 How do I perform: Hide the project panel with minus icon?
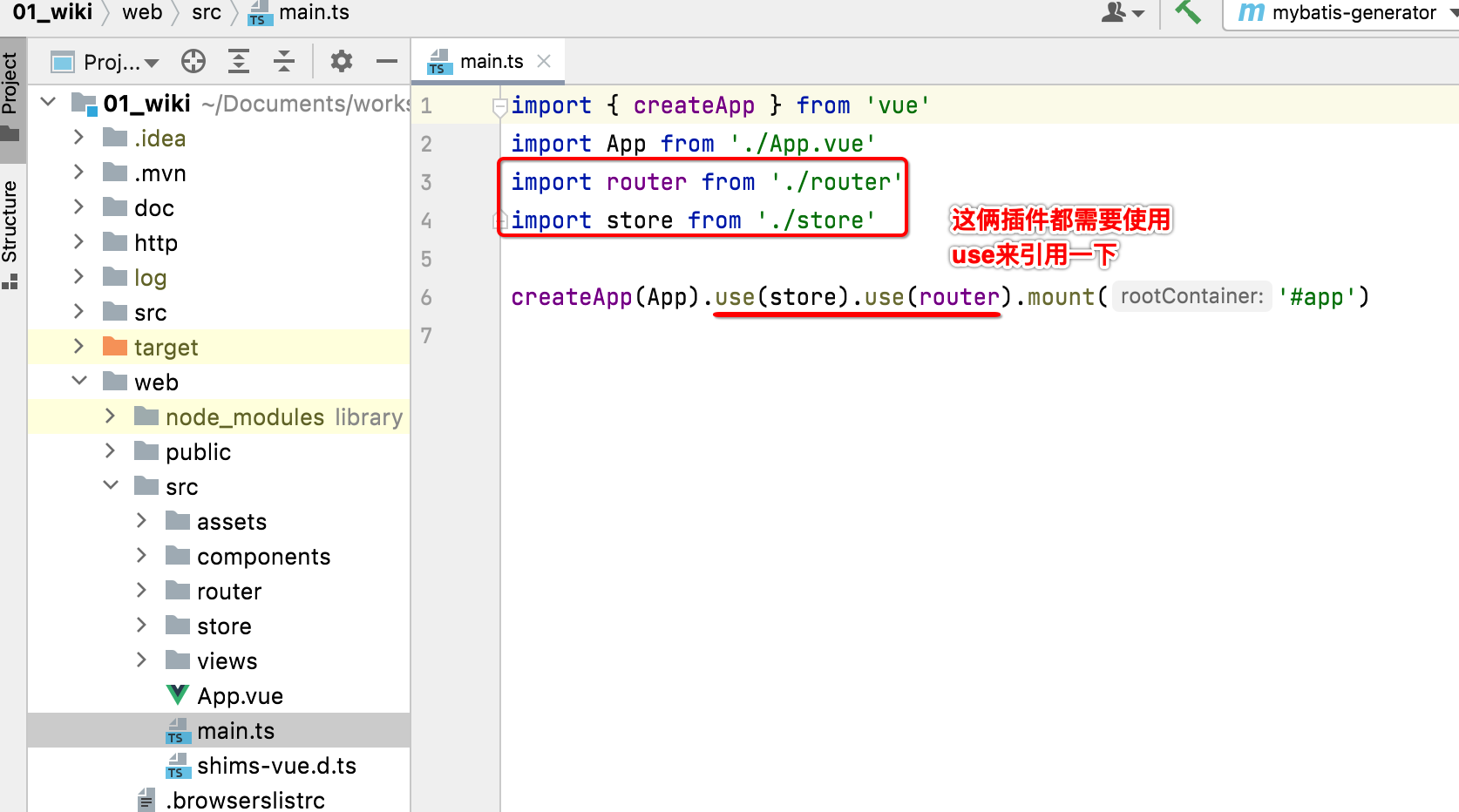[x=387, y=61]
